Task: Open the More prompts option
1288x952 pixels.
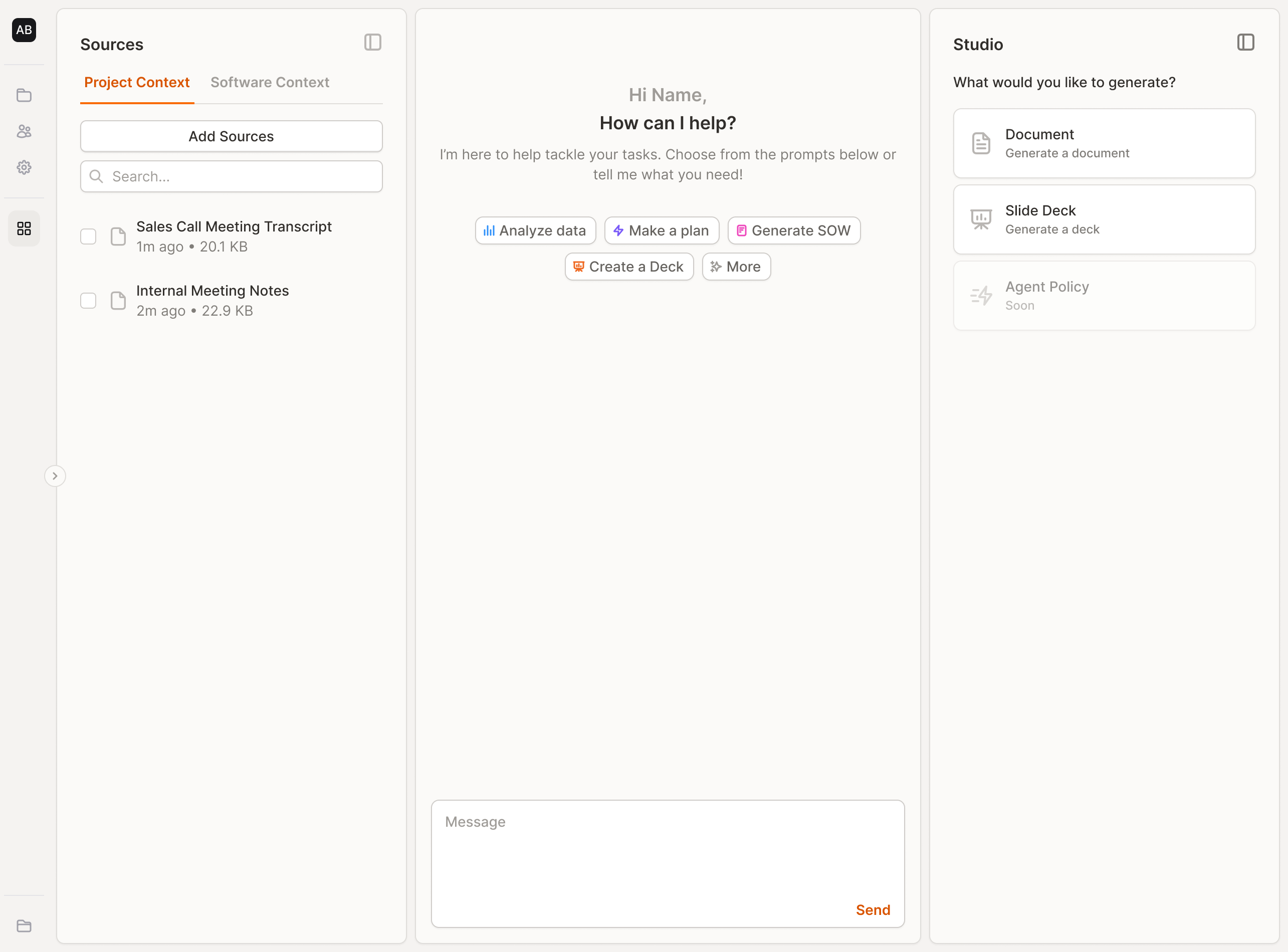Action: (x=736, y=267)
